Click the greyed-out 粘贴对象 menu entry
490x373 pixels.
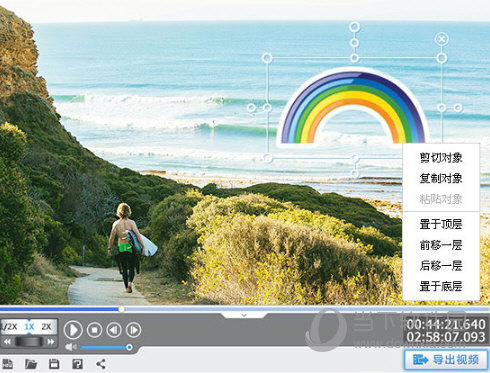pyautogui.click(x=441, y=199)
